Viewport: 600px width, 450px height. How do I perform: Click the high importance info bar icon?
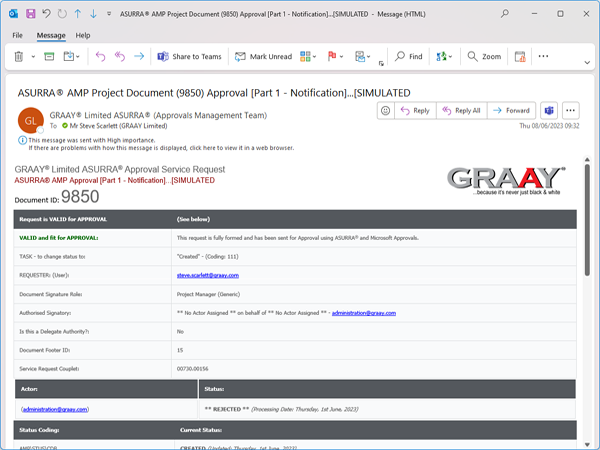pos(23,140)
